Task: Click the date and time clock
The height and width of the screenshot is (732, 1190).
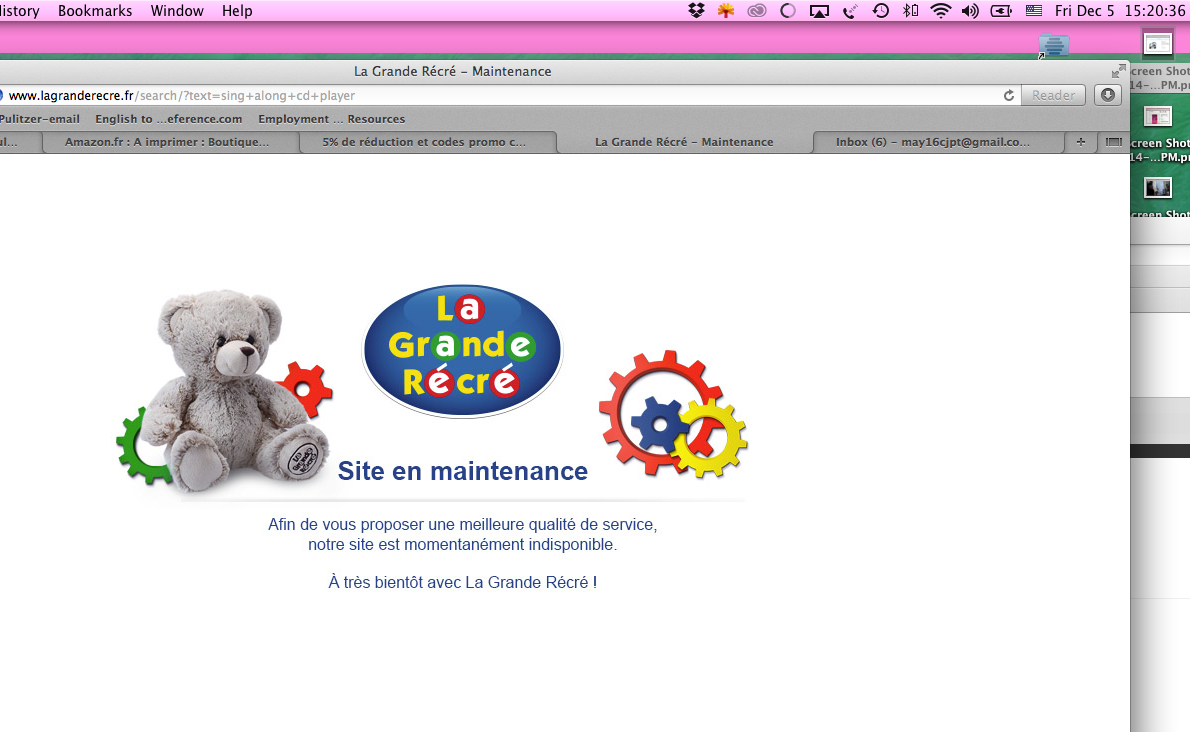Action: [1119, 11]
